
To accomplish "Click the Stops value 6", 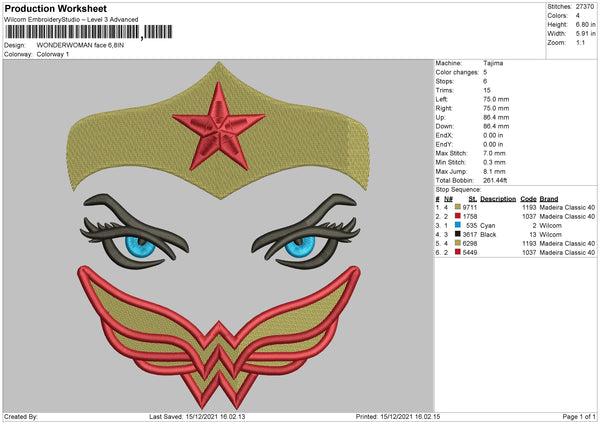I will point(485,82).
